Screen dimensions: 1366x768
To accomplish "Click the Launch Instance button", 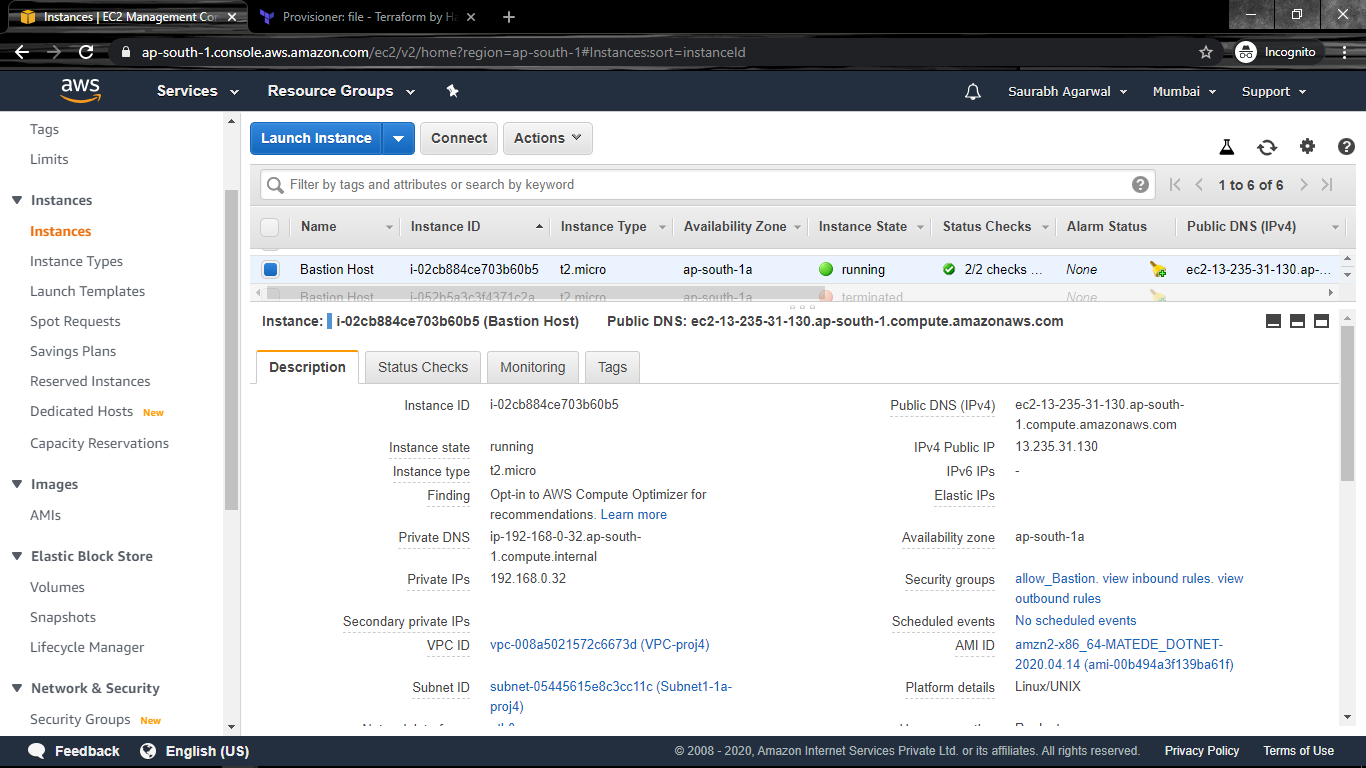I will (317, 138).
